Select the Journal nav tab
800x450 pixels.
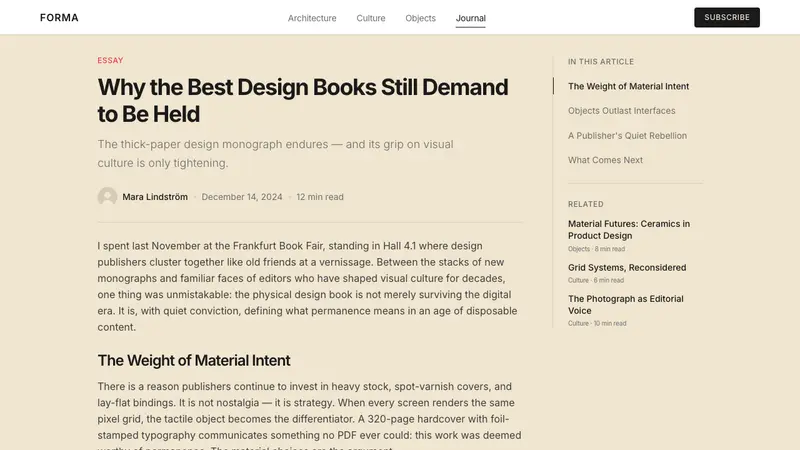(x=470, y=18)
